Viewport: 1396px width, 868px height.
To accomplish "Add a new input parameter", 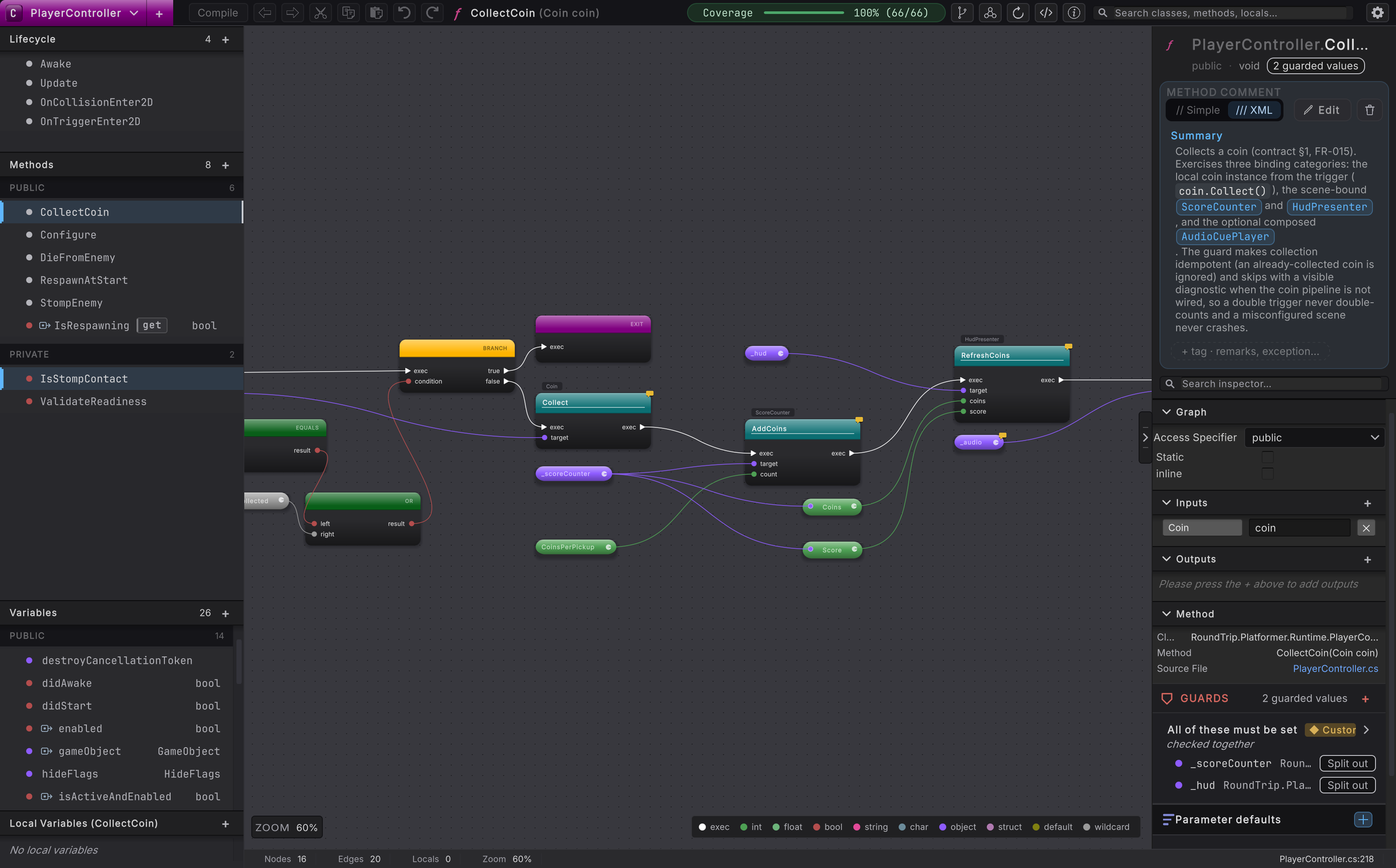I will pos(1367,503).
